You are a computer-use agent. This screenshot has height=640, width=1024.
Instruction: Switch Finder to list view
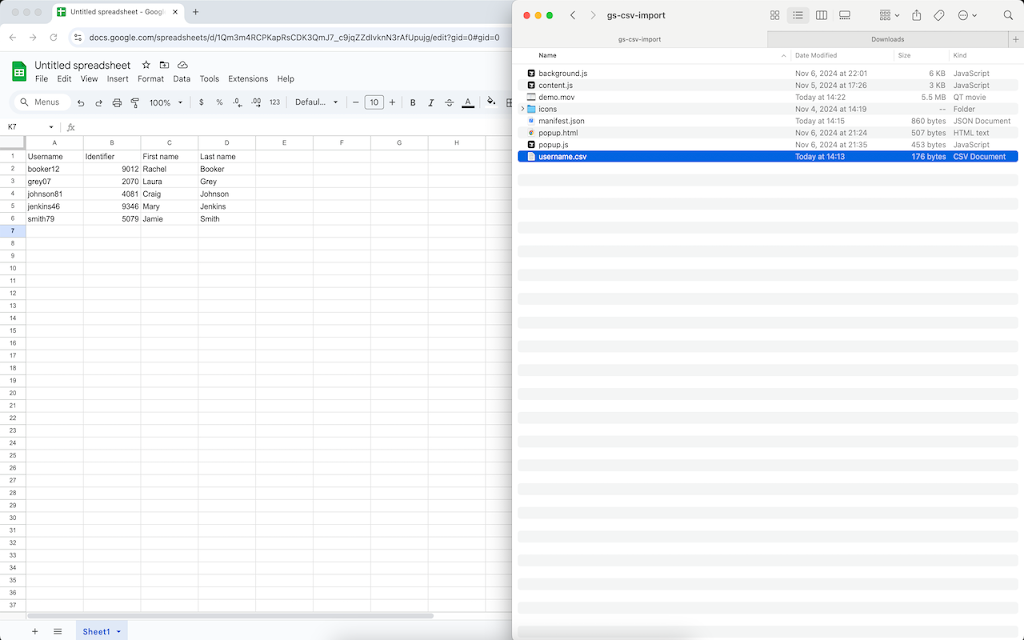(798, 15)
